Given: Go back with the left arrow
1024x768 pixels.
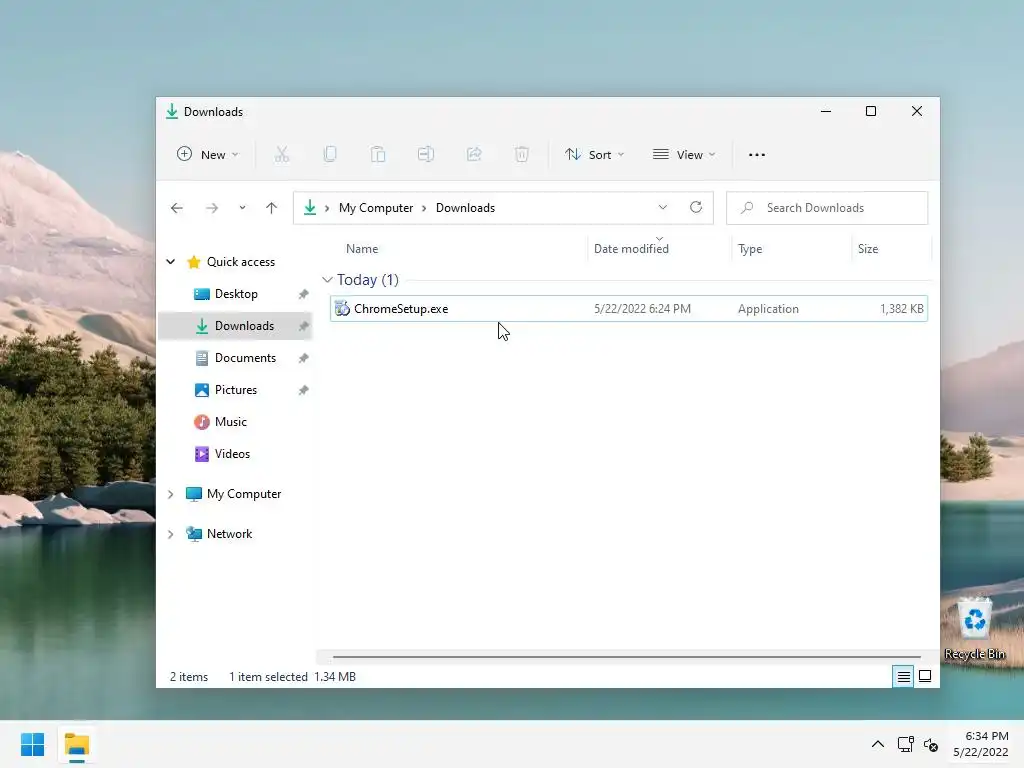Looking at the screenshot, I should pos(176,208).
